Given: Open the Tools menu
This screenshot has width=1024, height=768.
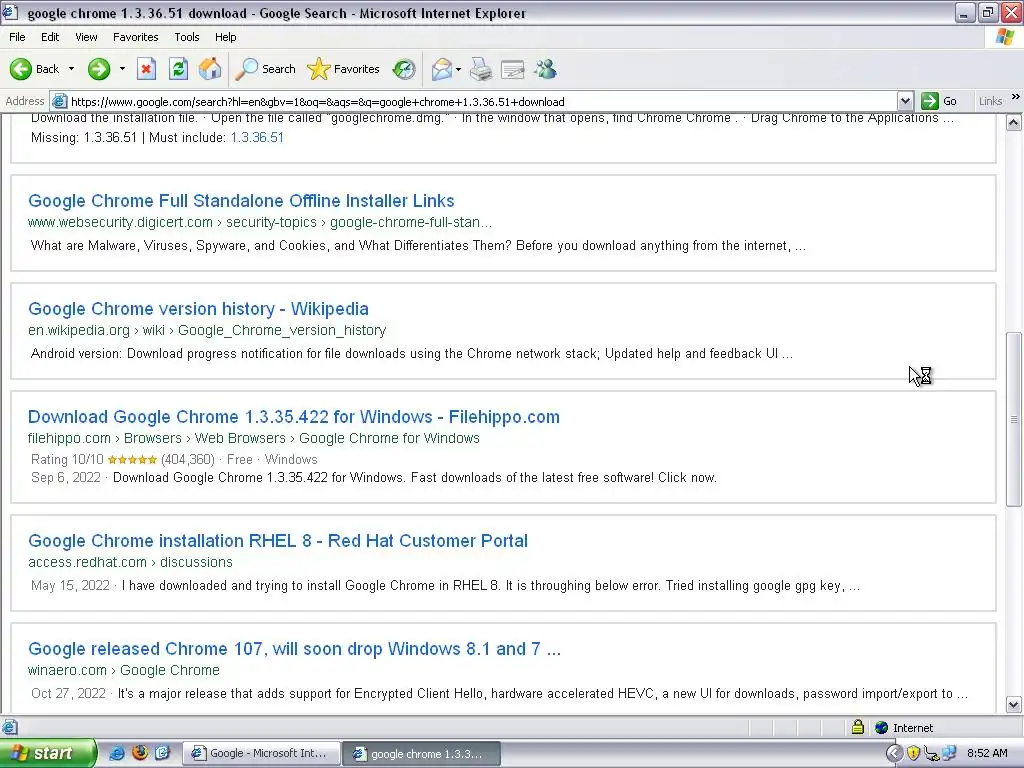Looking at the screenshot, I should coord(186,37).
